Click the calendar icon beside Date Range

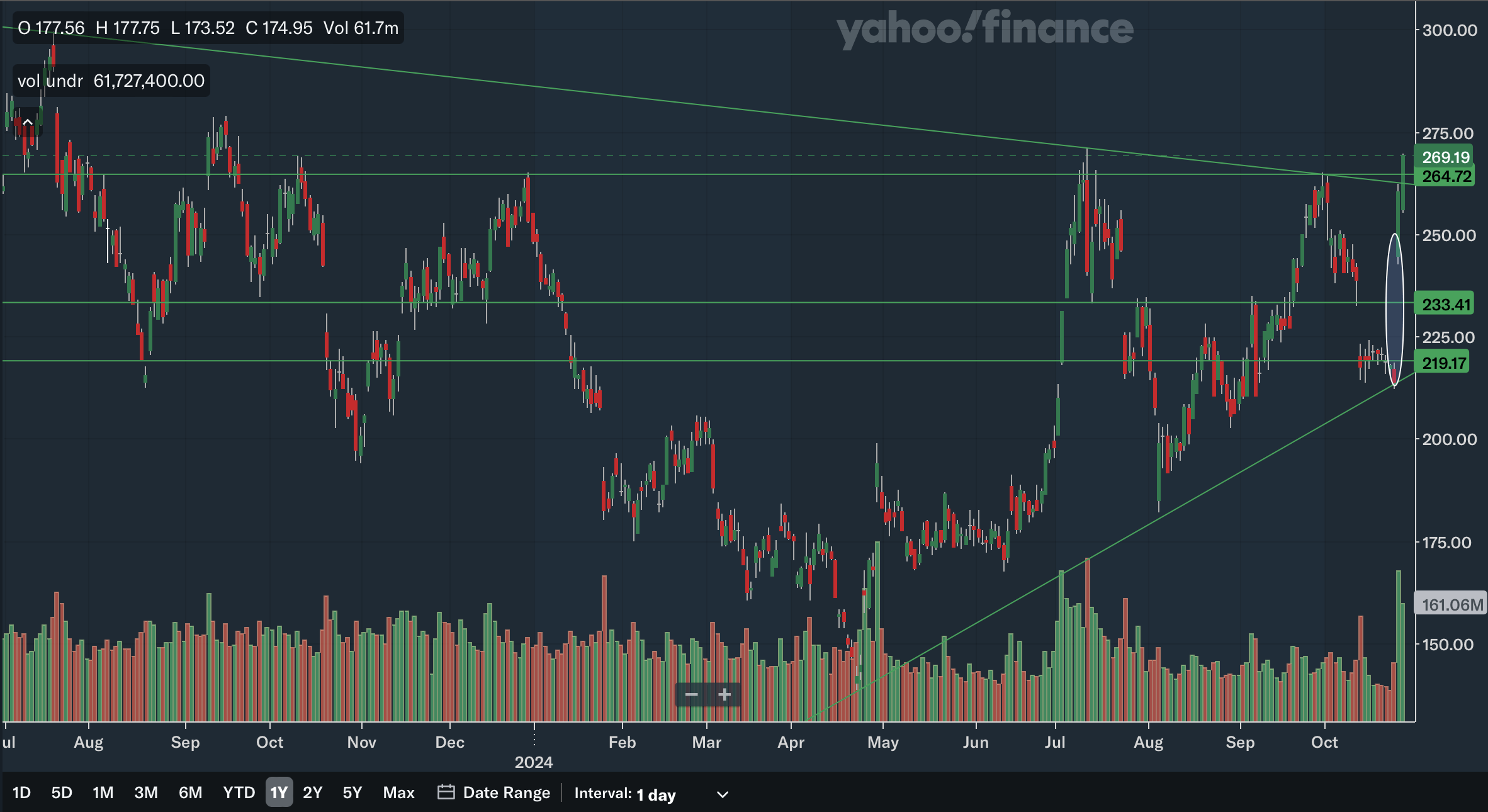pyautogui.click(x=446, y=792)
